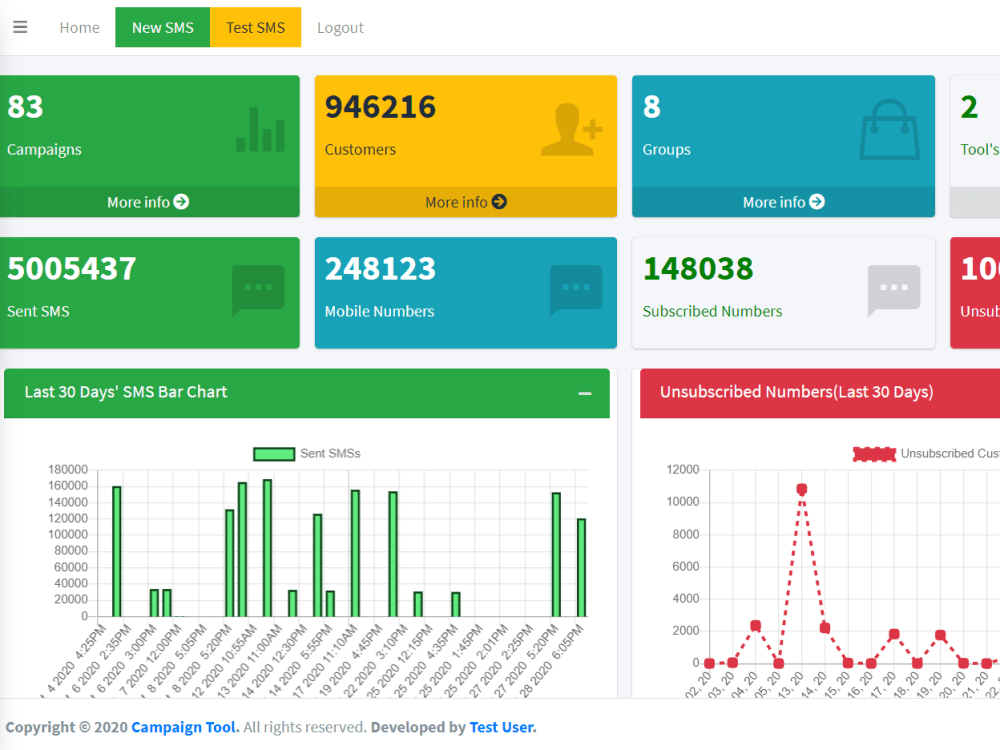The height and width of the screenshot is (750, 1000).
Task: Click the Sent SMS label
Action: (38, 311)
